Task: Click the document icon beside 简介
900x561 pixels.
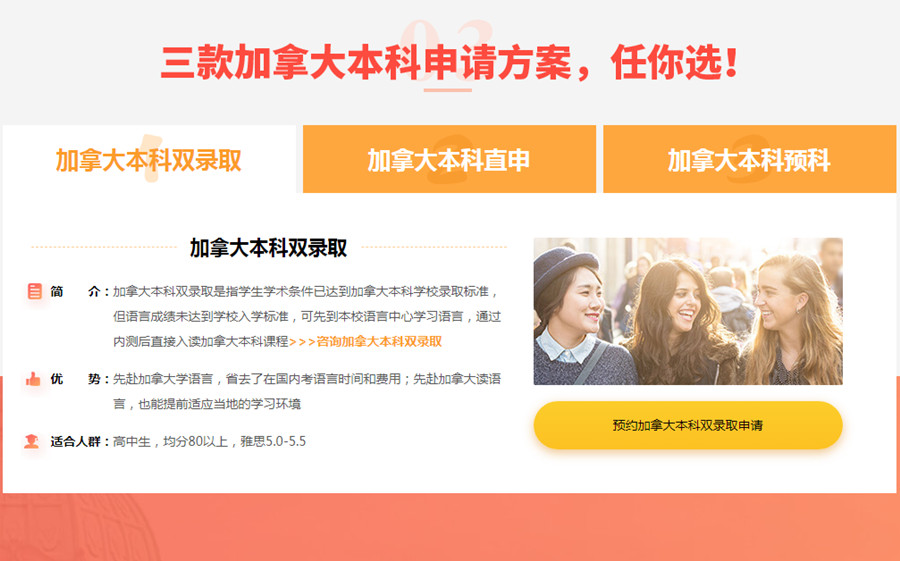Action: point(34,292)
